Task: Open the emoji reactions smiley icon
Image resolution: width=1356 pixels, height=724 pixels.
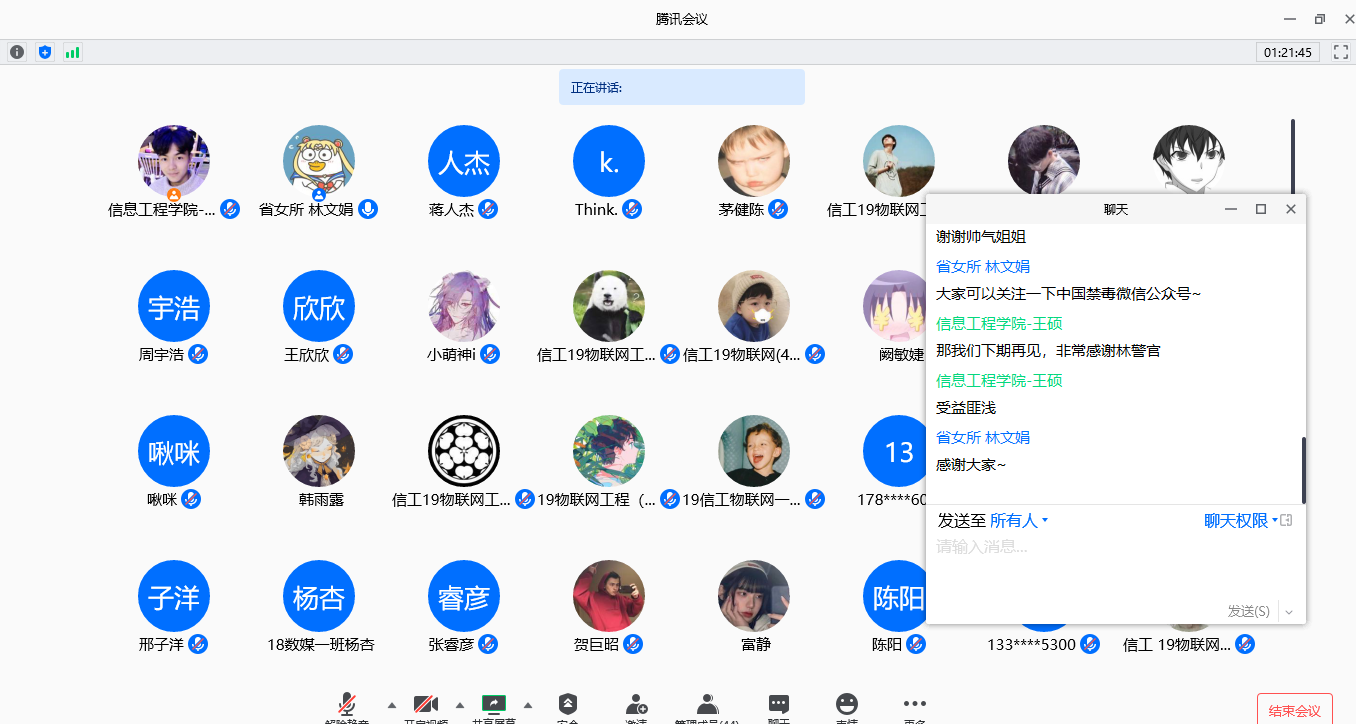Action: pyautogui.click(x=847, y=706)
